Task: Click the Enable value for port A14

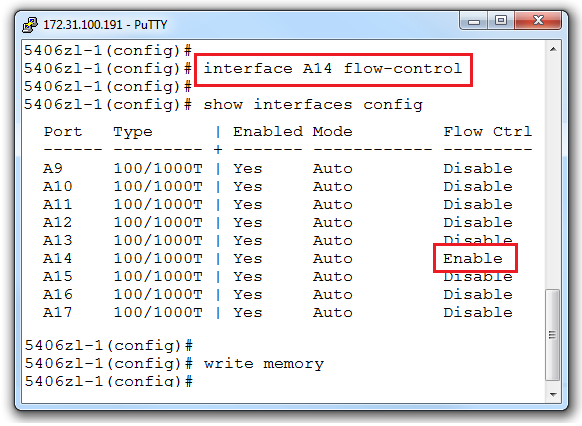Action: click(473, 258)
